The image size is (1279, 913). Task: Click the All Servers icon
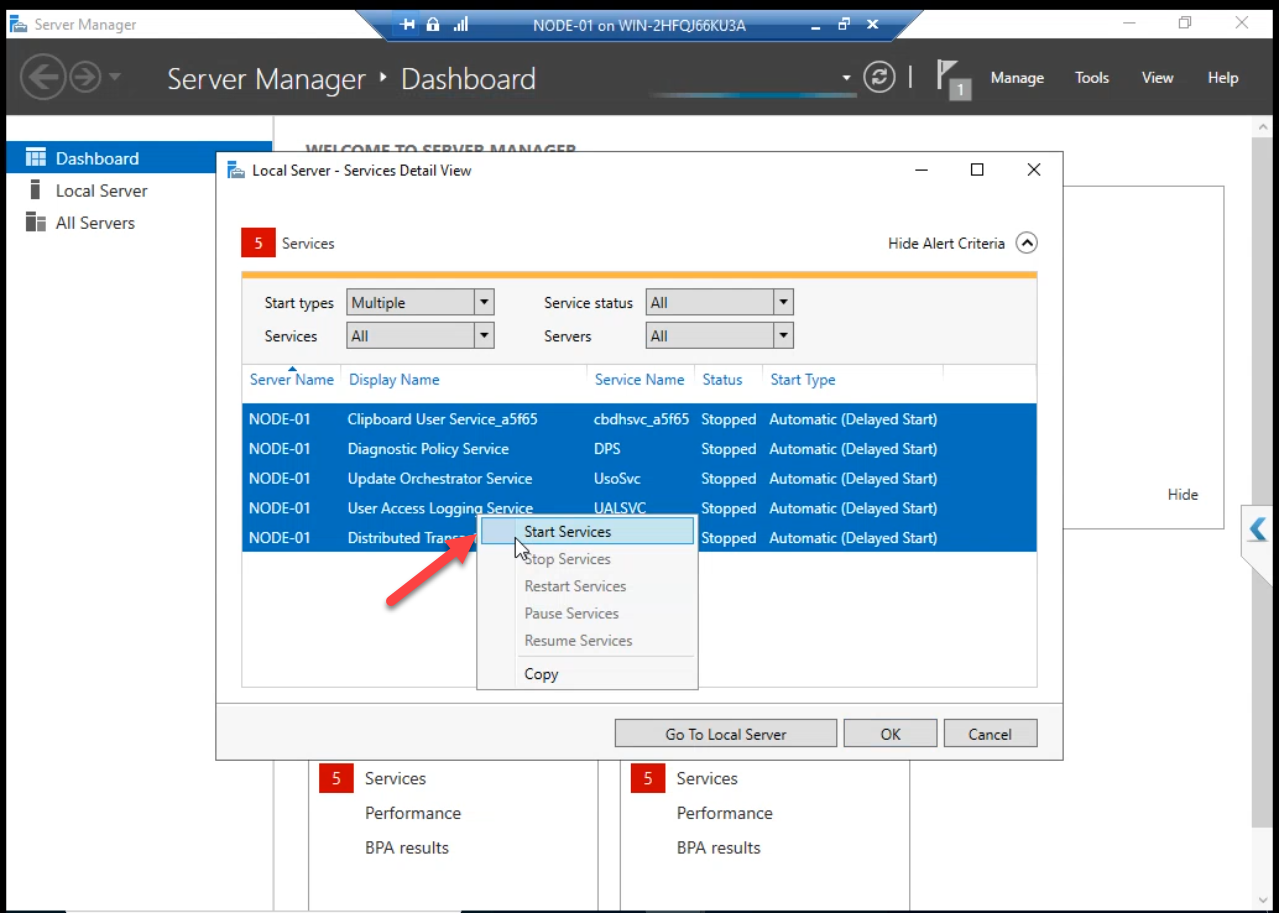tap(36, 222)
